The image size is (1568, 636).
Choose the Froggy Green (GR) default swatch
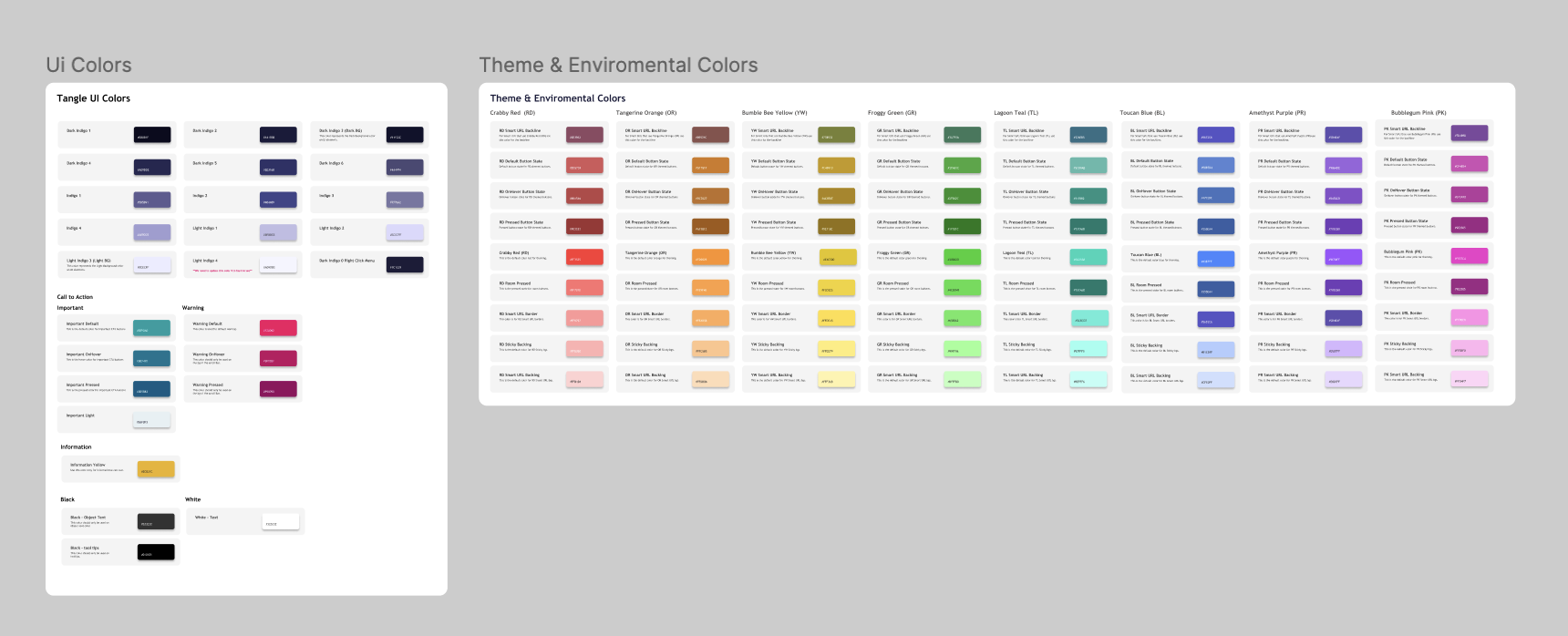coord(963,257)
